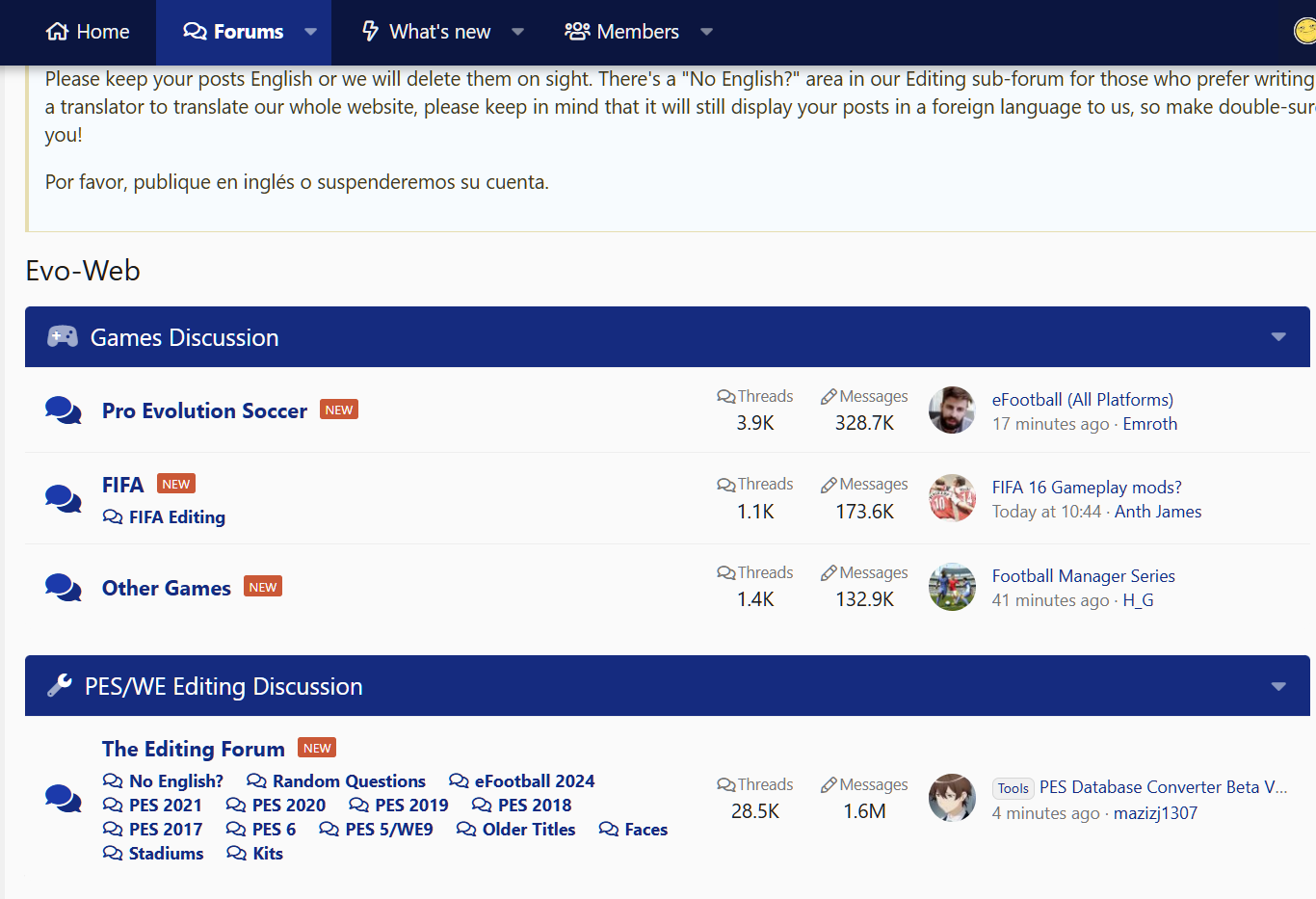Open the Random Questions sub-forum
The image size is (1316, 899).
point(349,781)
